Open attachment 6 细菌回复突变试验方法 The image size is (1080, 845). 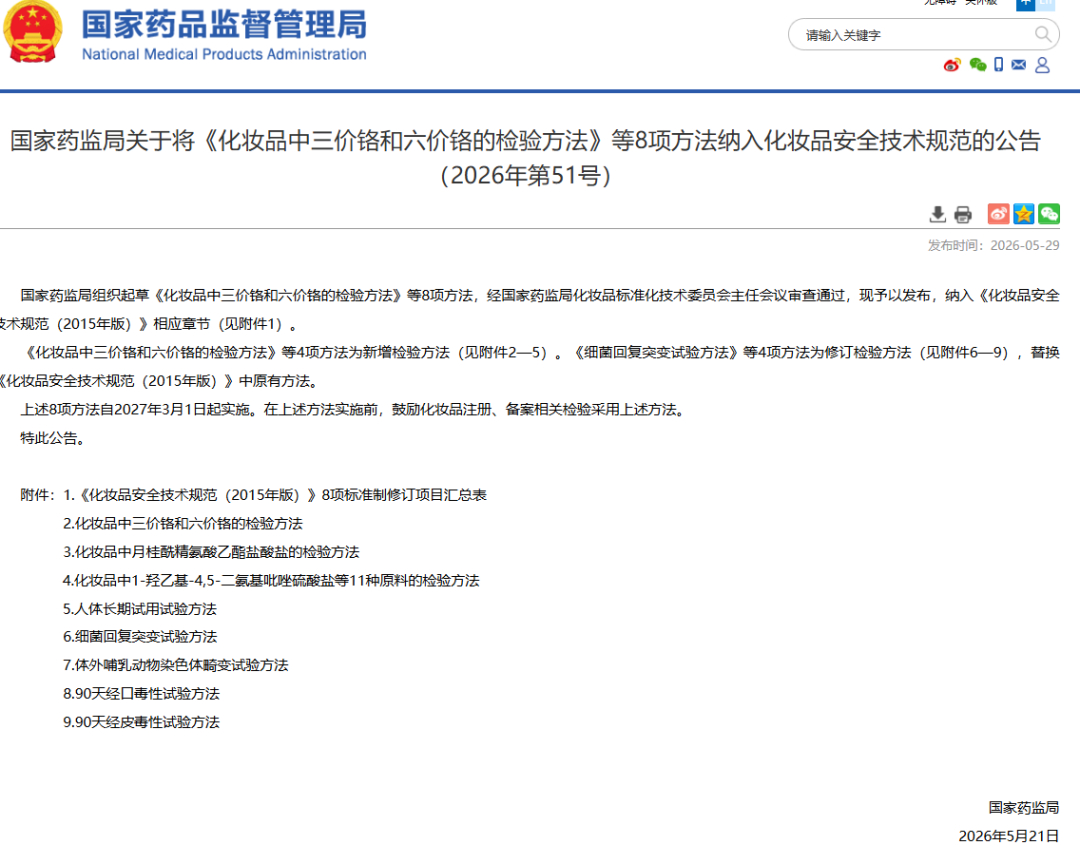[x=140, y=637]
